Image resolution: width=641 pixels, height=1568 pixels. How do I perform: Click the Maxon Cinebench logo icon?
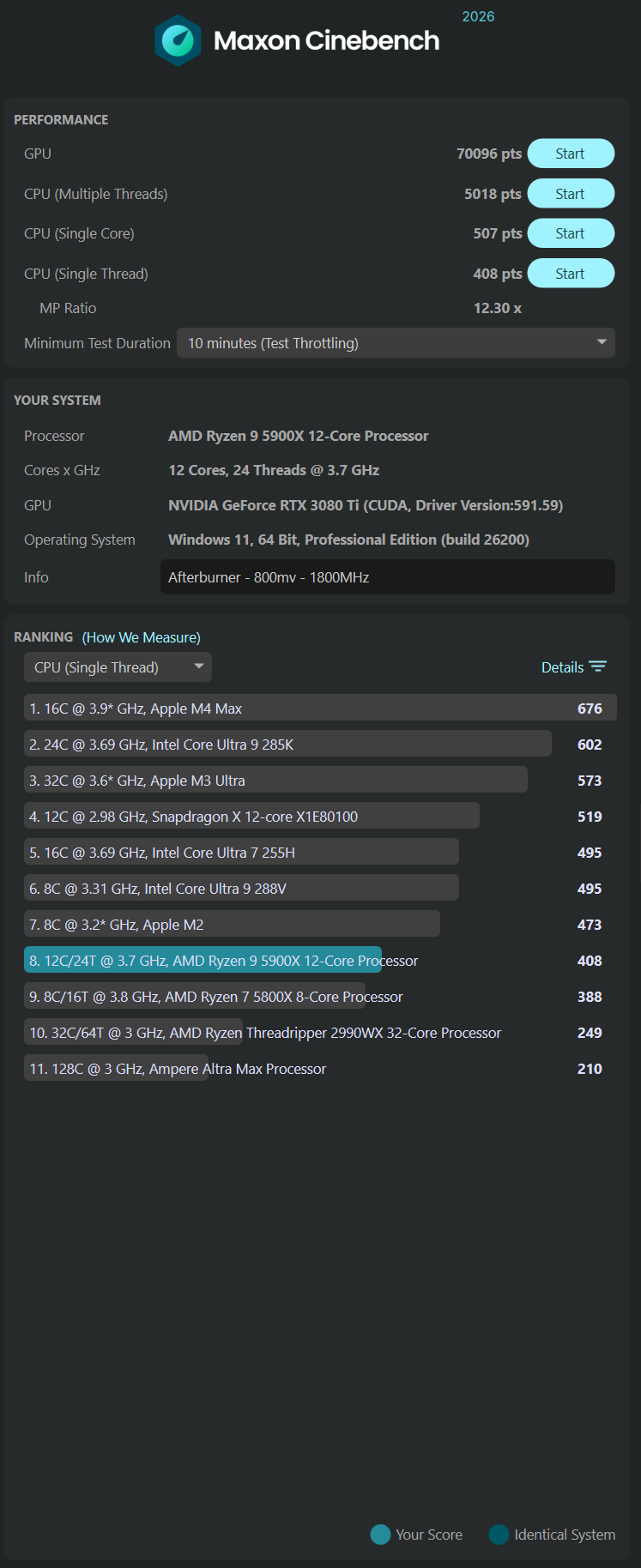click(178, 40)
